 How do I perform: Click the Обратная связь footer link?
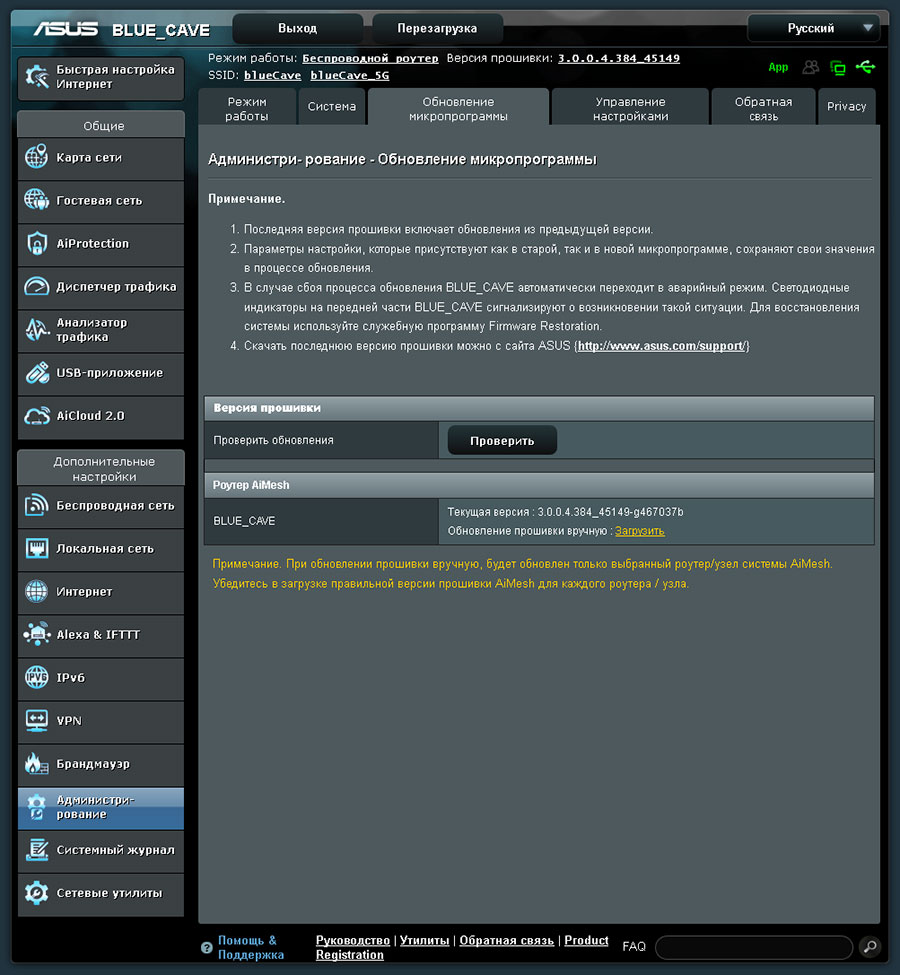pos(506,940)
